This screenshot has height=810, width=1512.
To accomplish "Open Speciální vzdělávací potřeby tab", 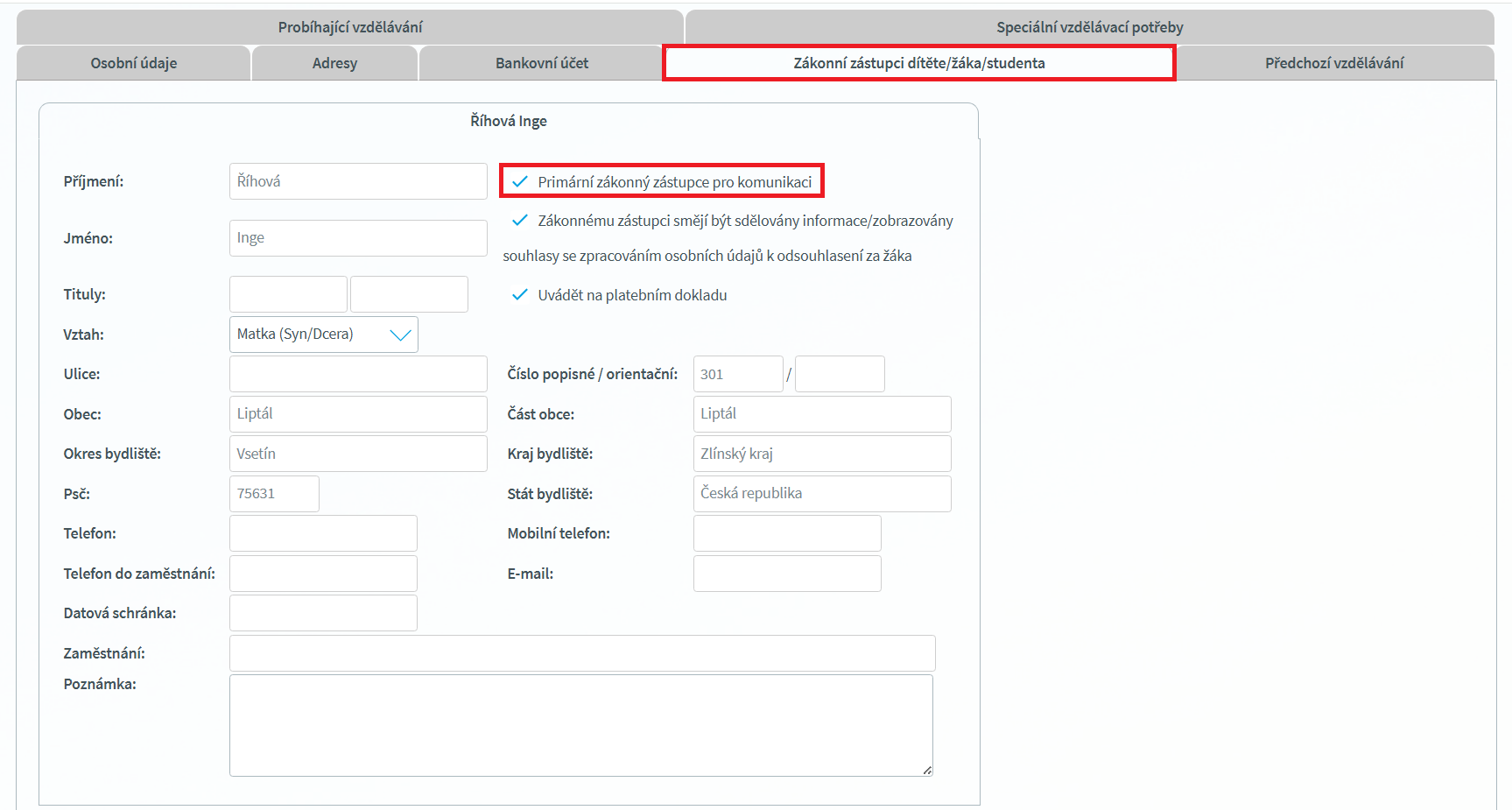I will click(1089, 27).
